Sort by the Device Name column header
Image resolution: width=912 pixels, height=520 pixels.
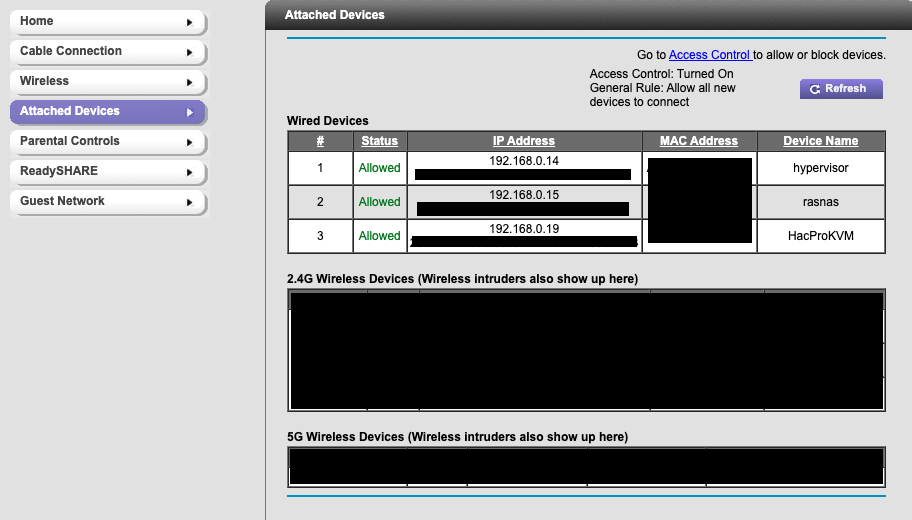pyautogui.click(x=820, y=141)
